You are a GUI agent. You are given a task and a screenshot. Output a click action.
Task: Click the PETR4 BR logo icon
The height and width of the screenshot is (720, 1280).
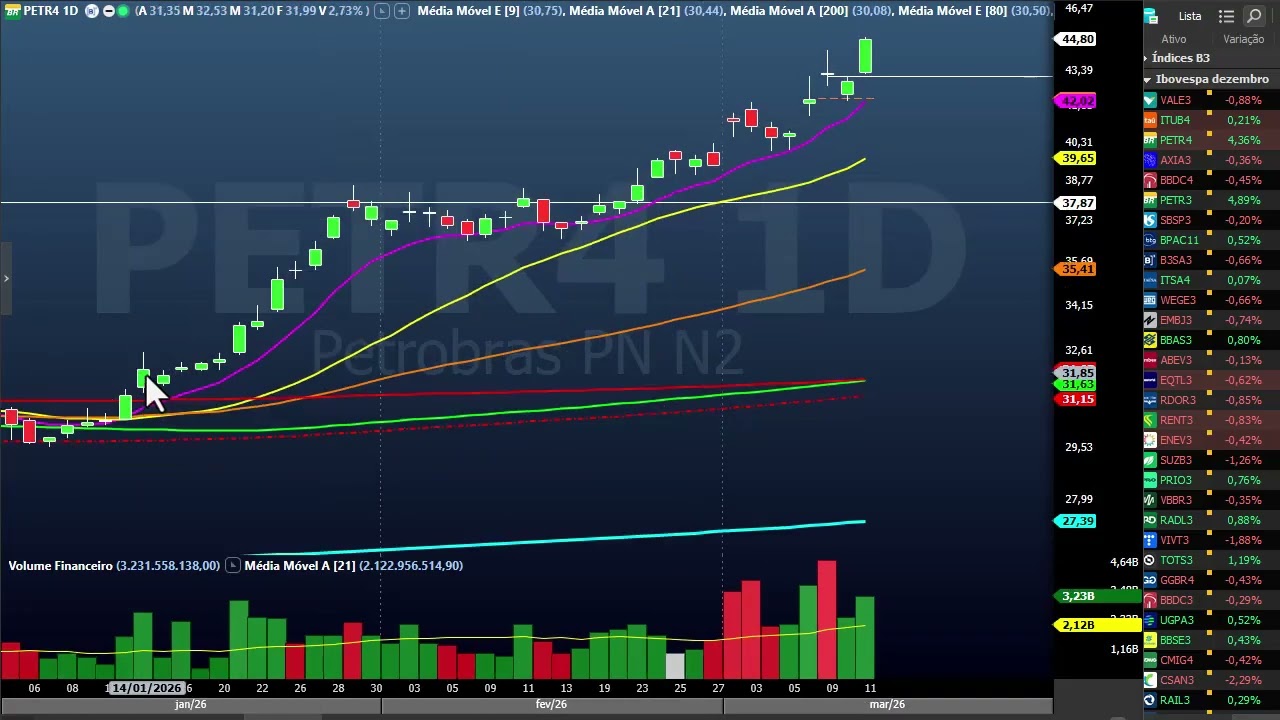tap(1150, 140)
